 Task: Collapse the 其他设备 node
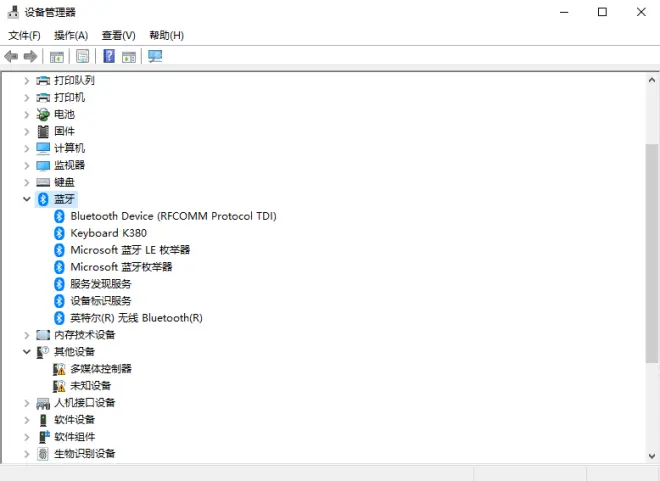pos(27,351)
